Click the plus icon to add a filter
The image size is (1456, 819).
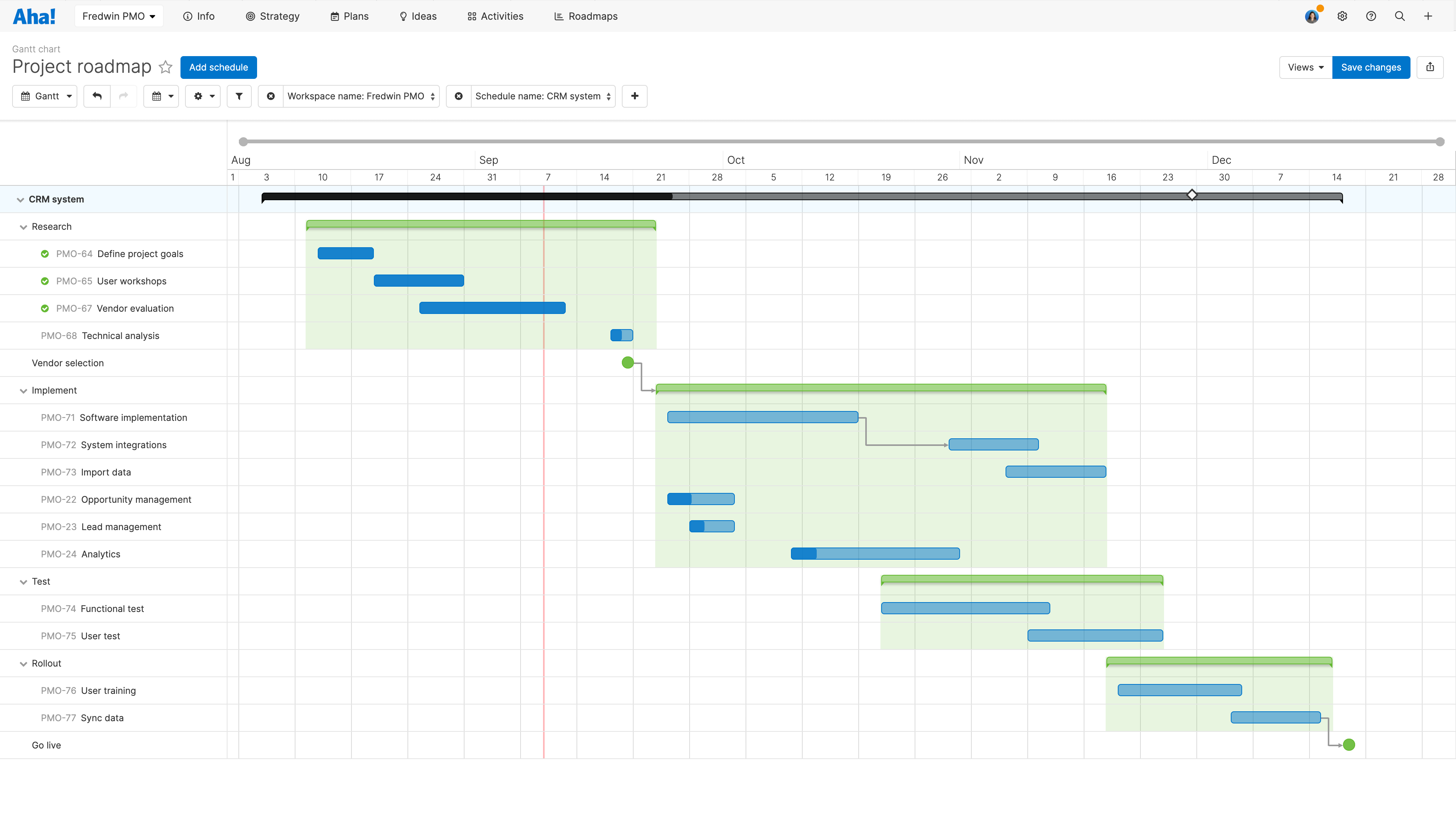(x=635, y=96)
